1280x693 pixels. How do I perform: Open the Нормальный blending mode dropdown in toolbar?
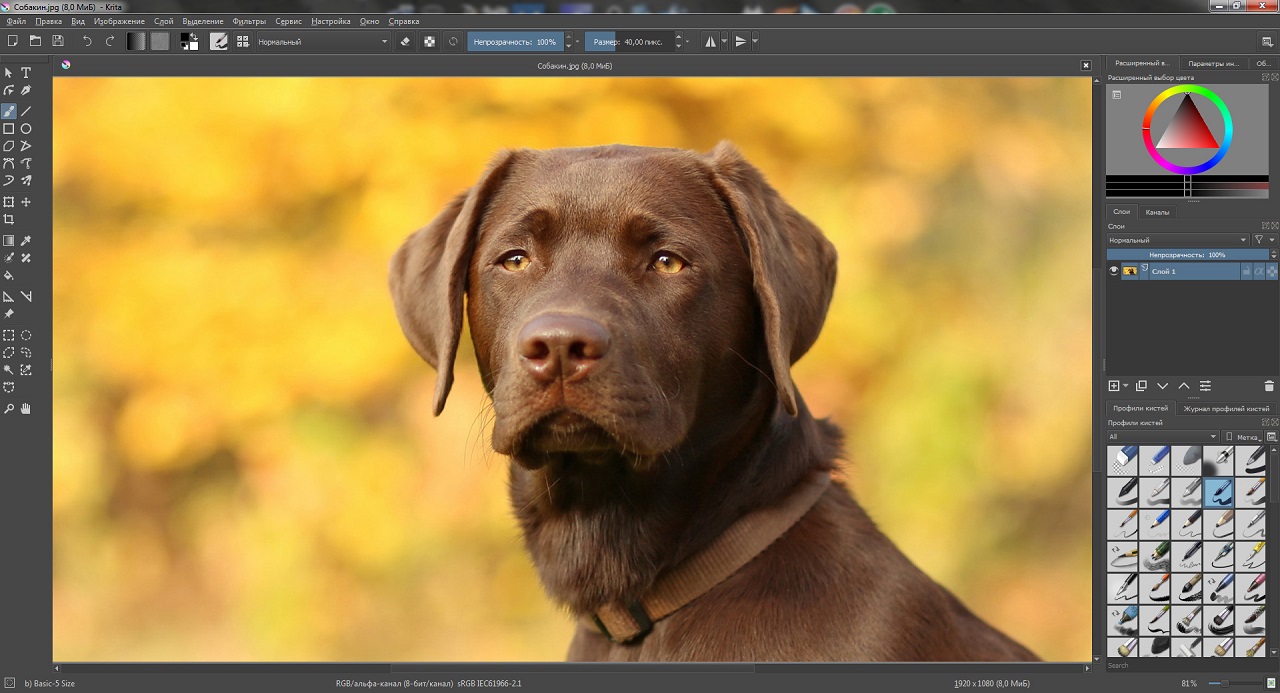(322, 41)
